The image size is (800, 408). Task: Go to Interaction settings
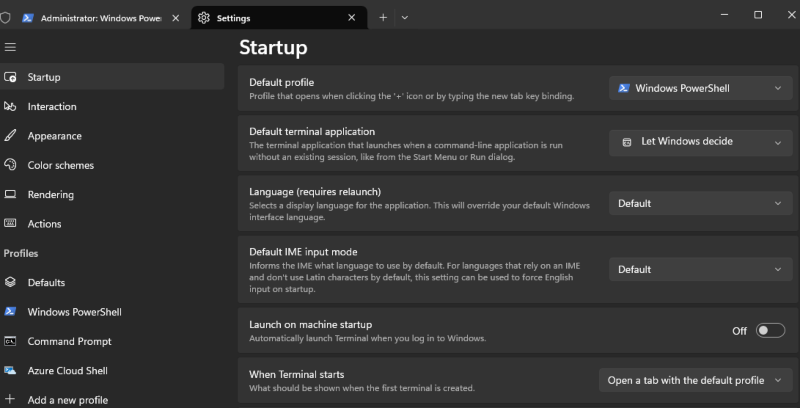click(x=112, y=106)
